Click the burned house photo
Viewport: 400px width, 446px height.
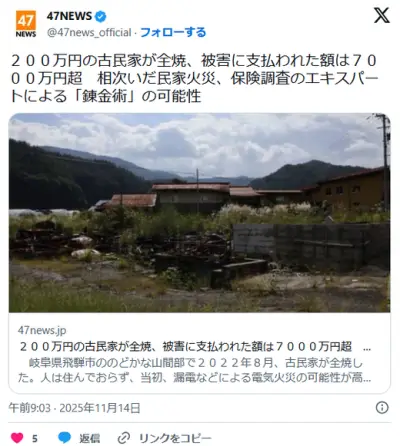pos(199,213)
